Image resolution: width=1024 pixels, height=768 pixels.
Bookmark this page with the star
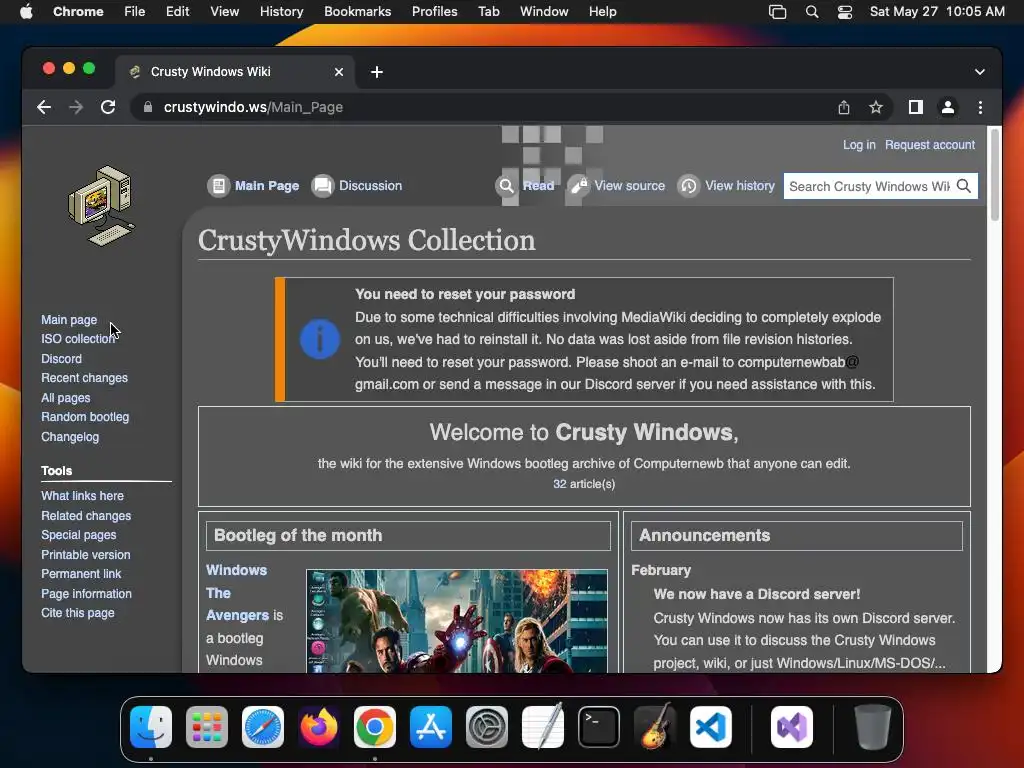point(876,107)
